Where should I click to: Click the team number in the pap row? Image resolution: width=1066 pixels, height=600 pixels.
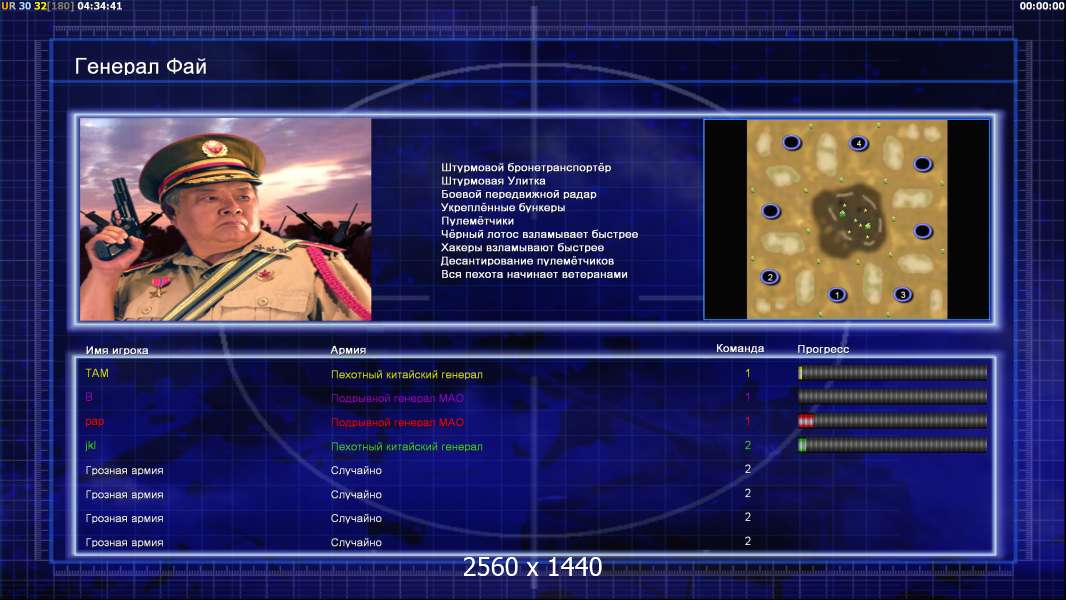(x=748, y=421)
